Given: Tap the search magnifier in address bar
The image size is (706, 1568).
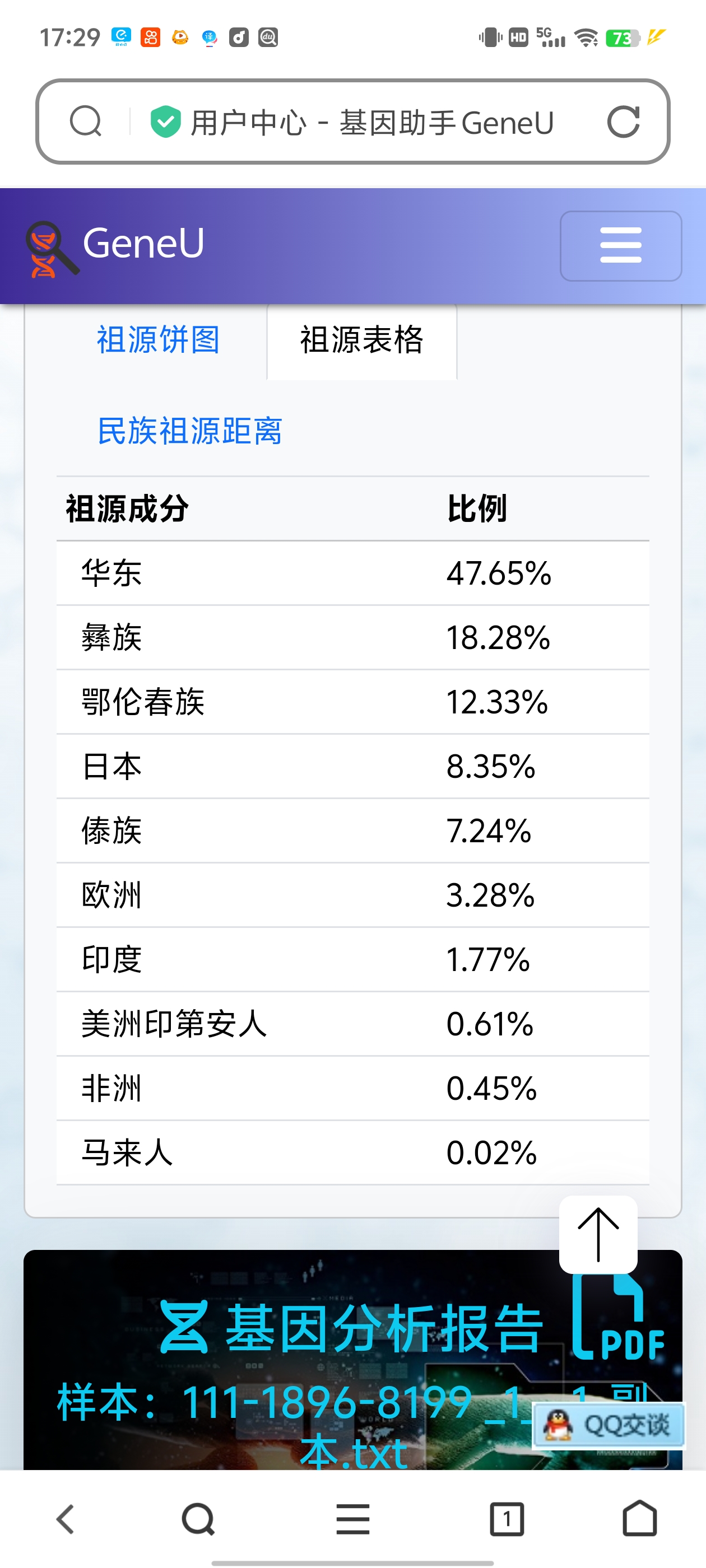Looking at the screenshot, I should pyautogui.click(x=85, y=122).
